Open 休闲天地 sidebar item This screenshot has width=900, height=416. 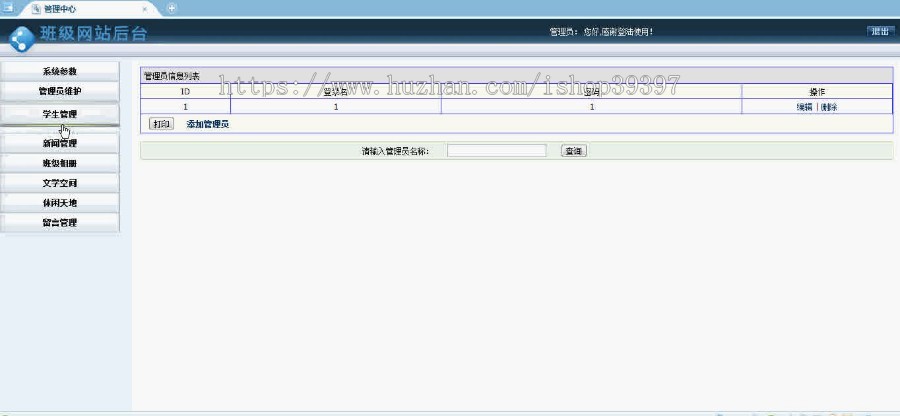click(x=60, y=203)
